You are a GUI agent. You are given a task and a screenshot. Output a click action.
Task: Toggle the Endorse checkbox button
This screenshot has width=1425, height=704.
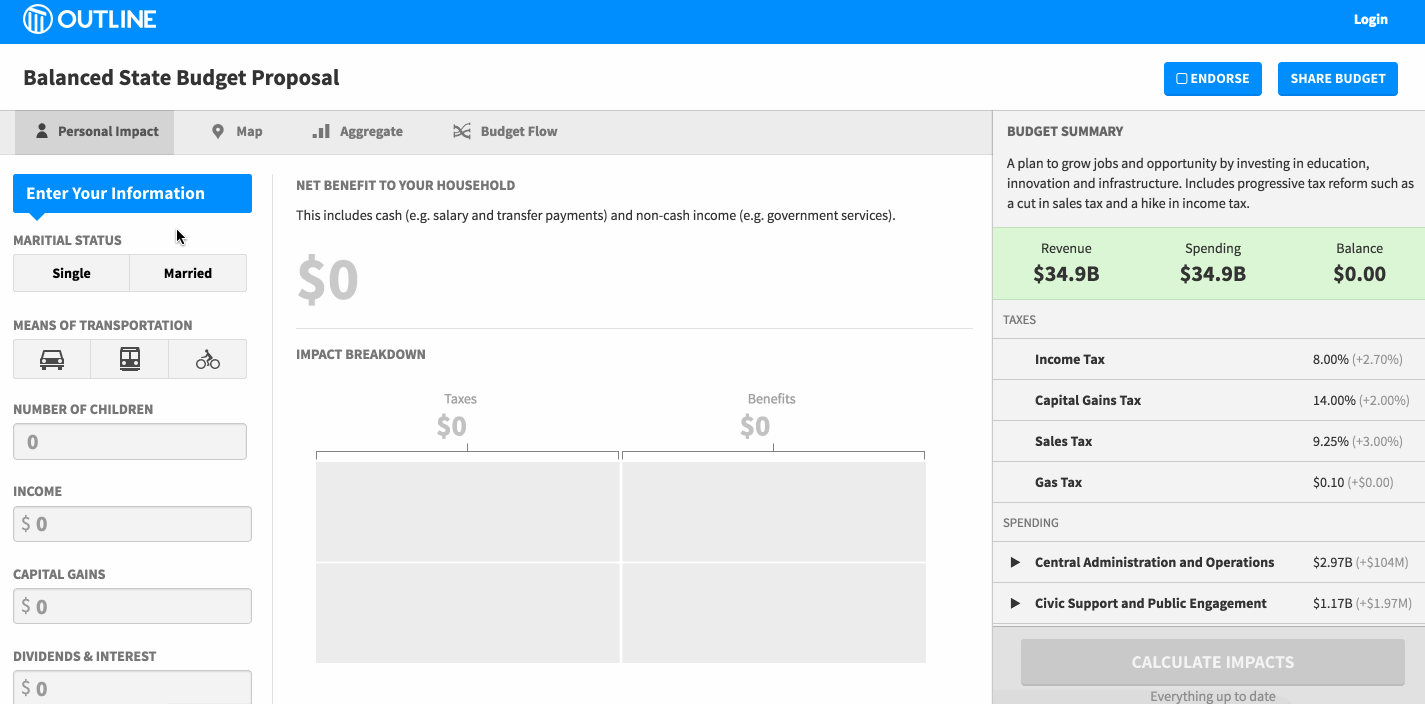tap(1212, 79)
